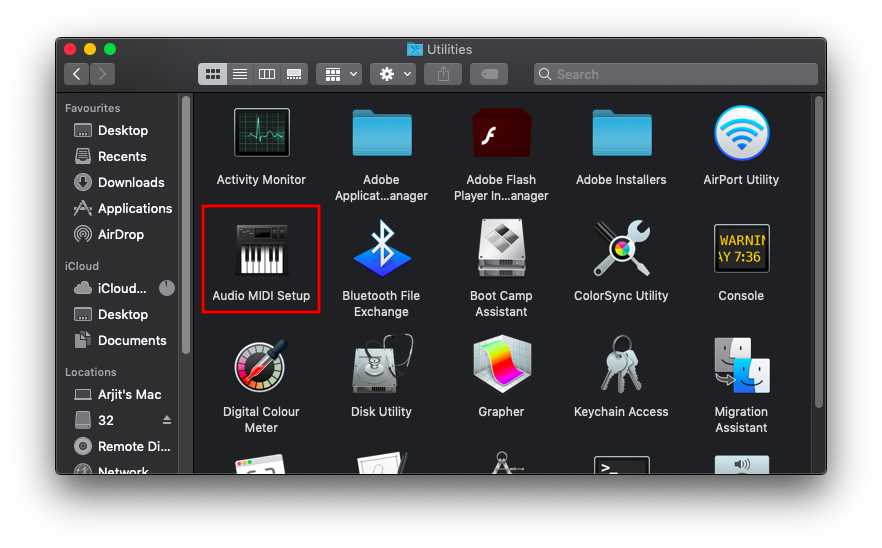The height and width of the screenshot is (548, 882).
Task: Open the gear Action menu
Action: coord(393,74)
